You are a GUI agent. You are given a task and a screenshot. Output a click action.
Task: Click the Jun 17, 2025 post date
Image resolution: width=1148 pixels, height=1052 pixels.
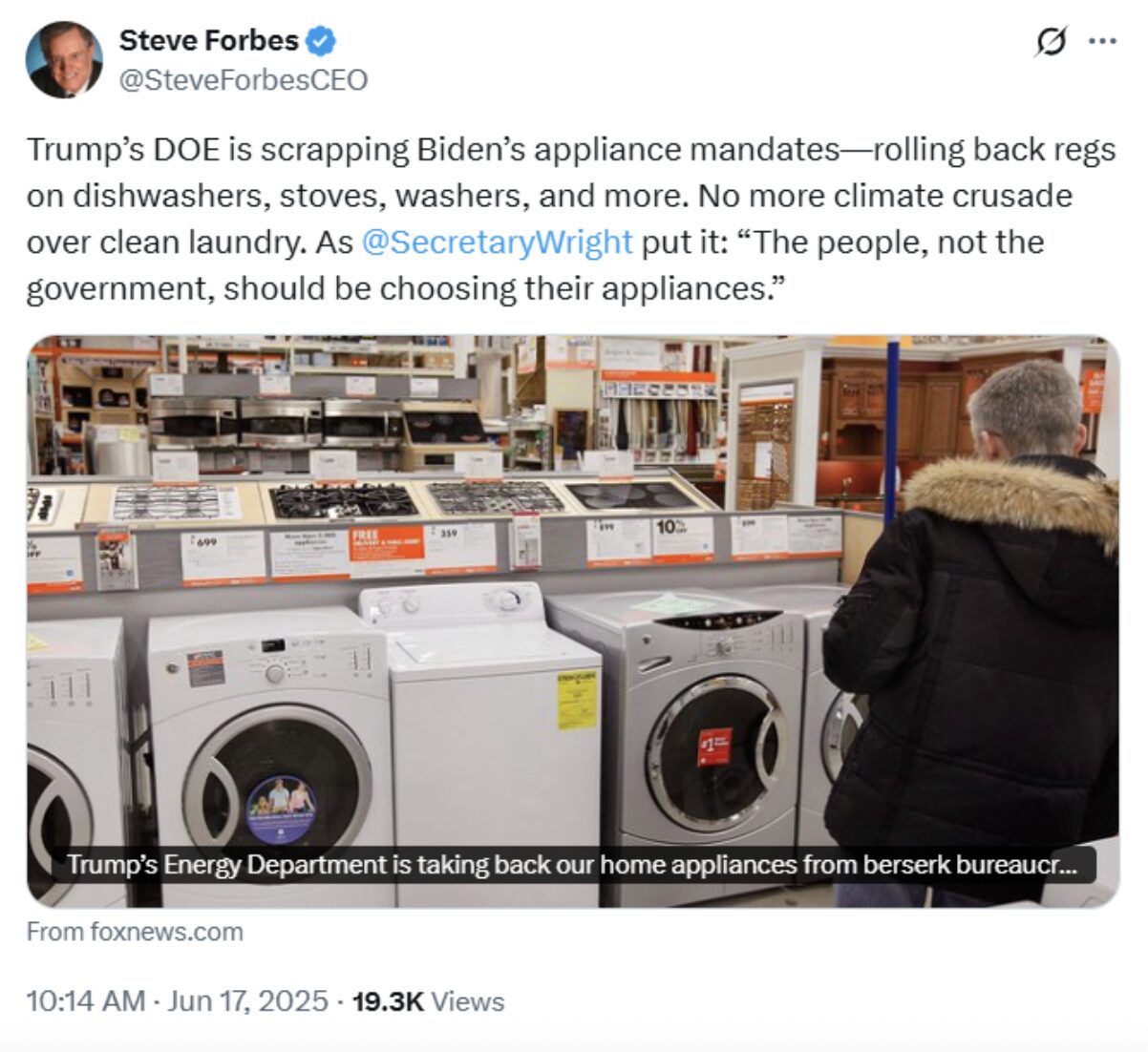point(247,1001)
